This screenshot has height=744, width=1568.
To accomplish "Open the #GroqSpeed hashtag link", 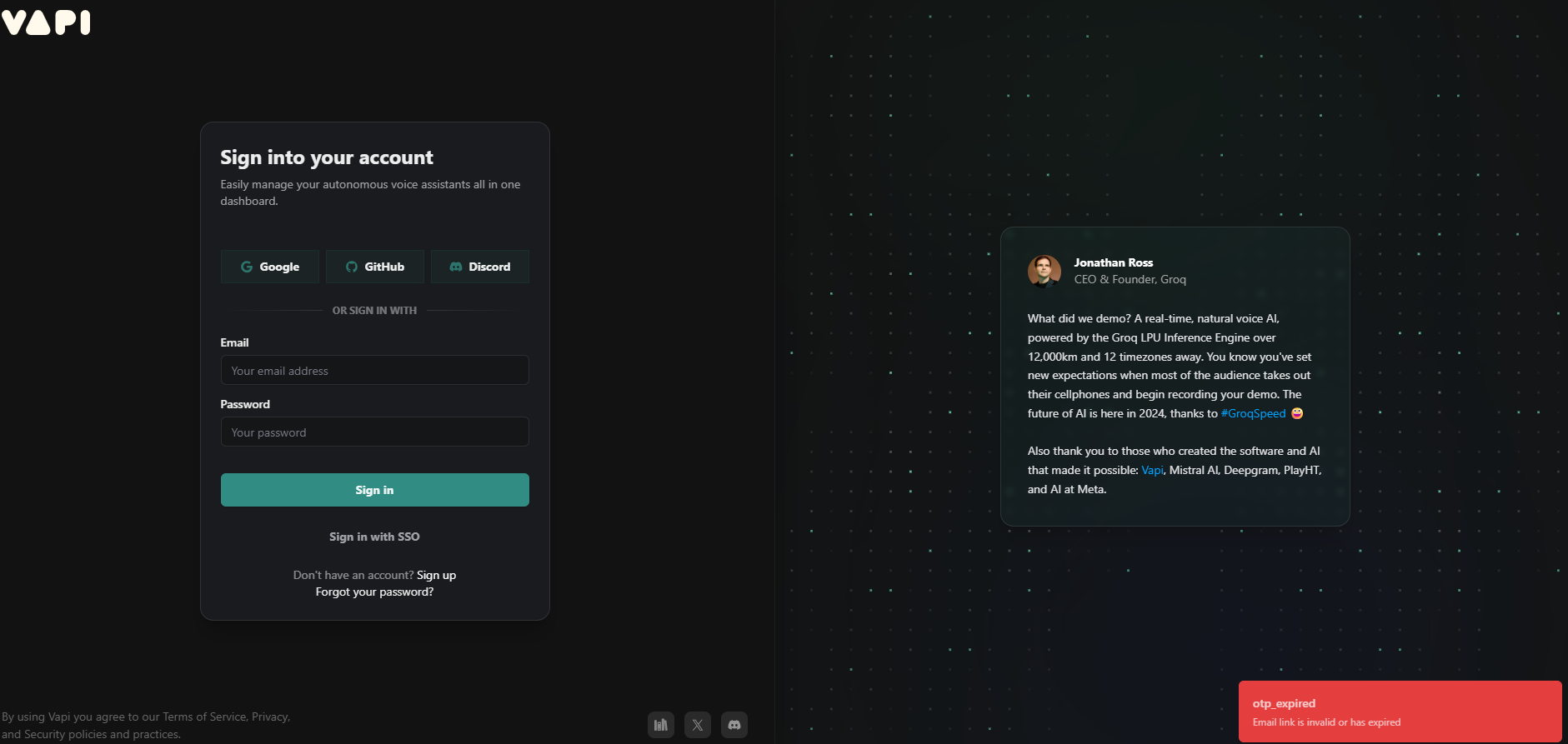I will (x=1253, y=413).
